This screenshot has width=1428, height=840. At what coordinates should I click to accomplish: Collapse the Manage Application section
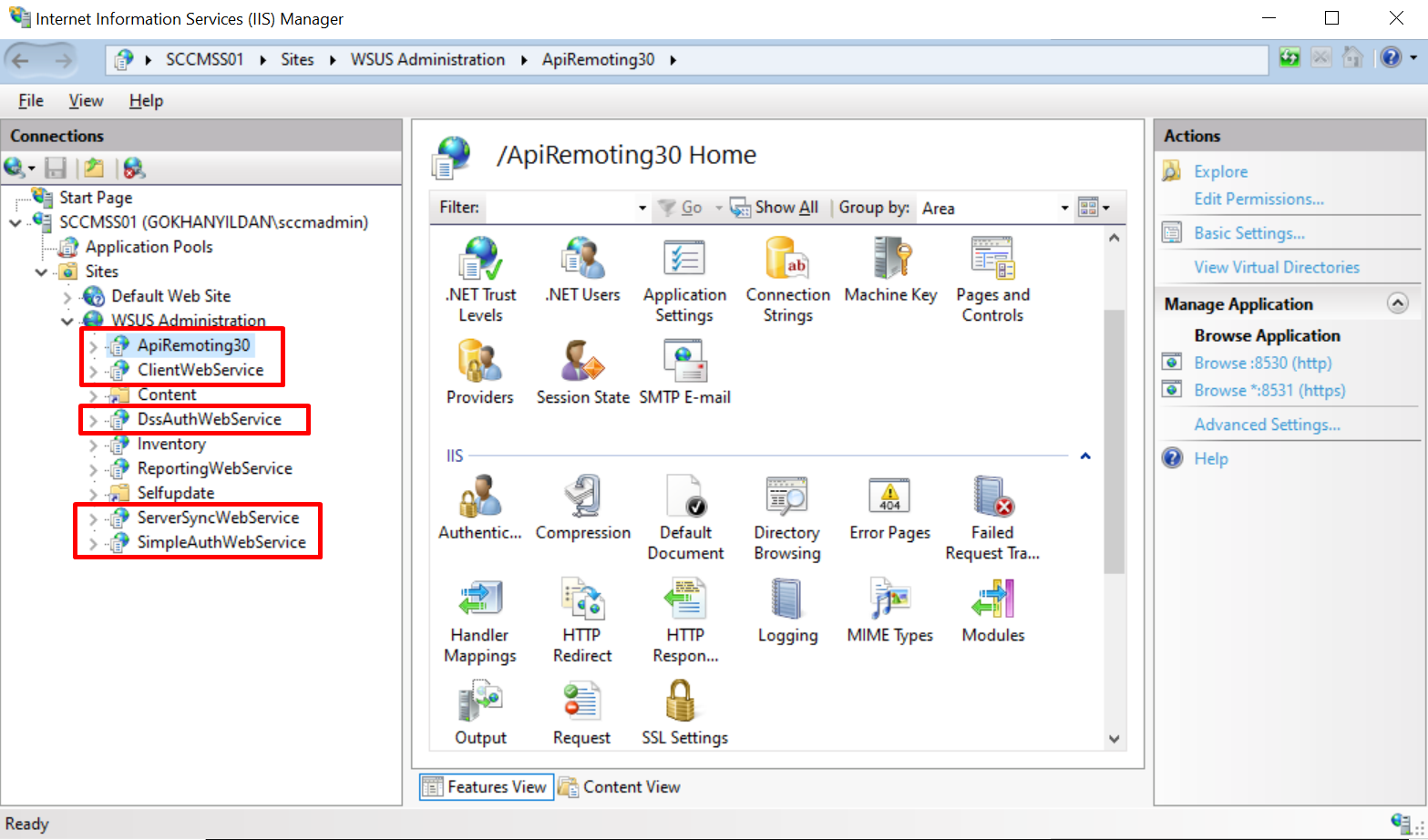(1398, 303)
